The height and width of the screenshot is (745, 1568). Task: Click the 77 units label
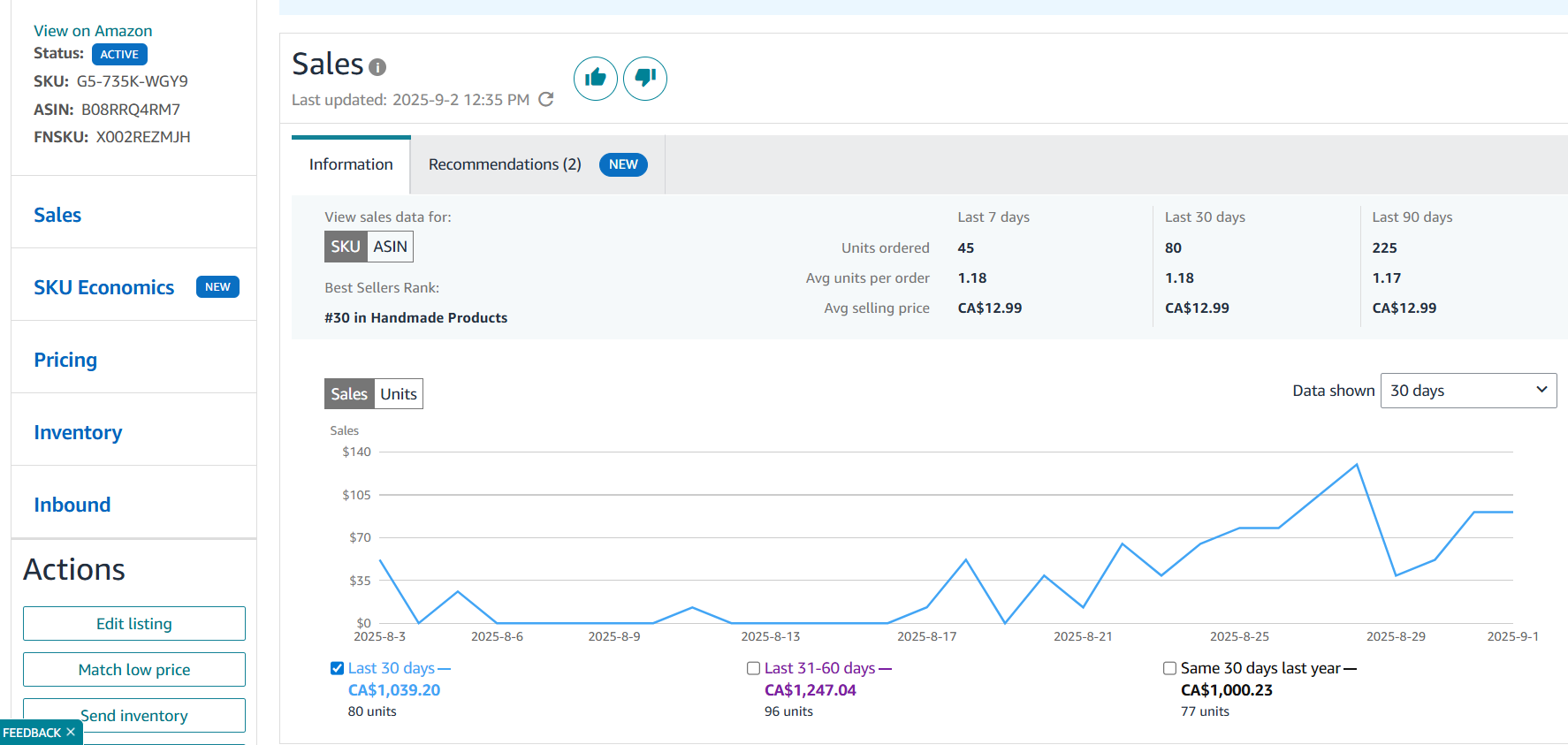[1205, 711]
